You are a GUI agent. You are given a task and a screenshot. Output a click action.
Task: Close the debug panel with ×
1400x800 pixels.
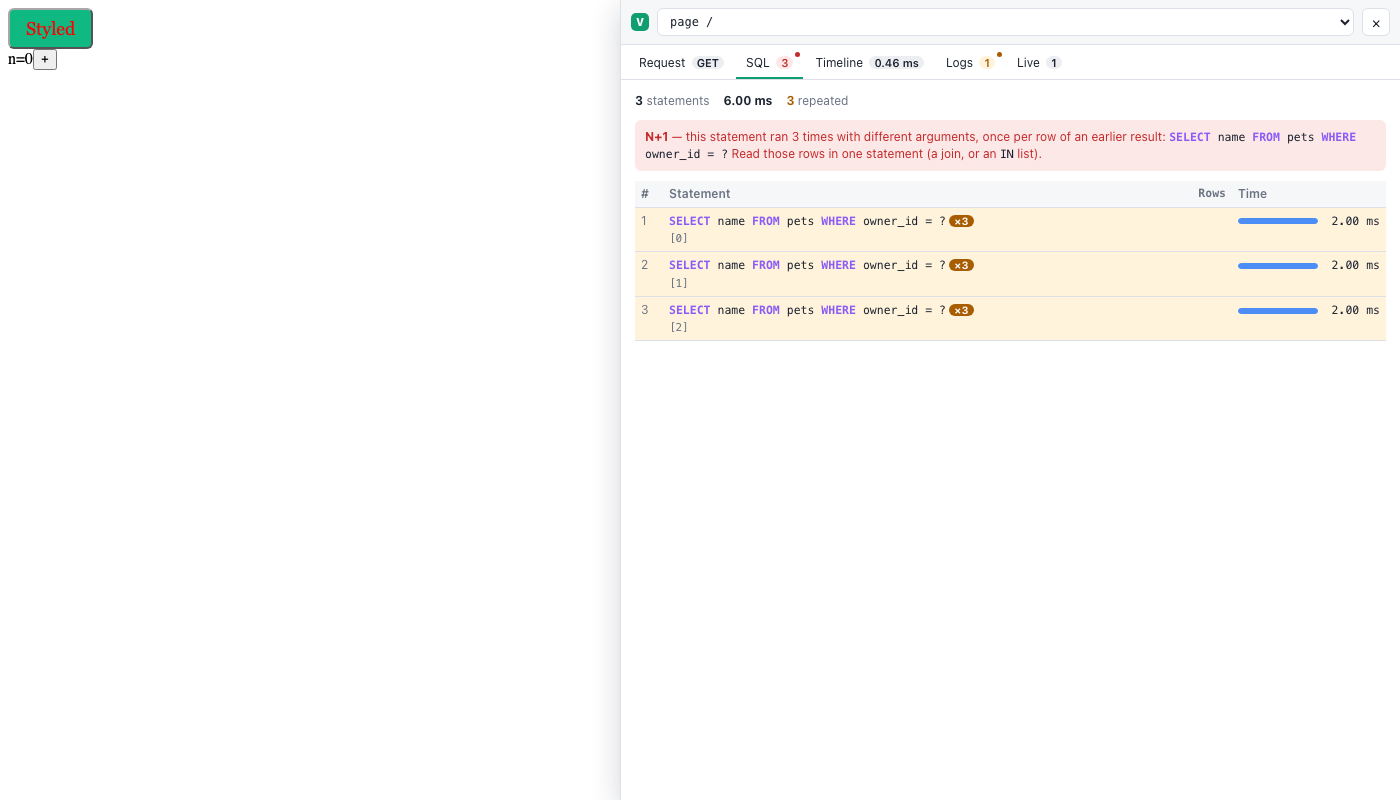(1376, 22)
